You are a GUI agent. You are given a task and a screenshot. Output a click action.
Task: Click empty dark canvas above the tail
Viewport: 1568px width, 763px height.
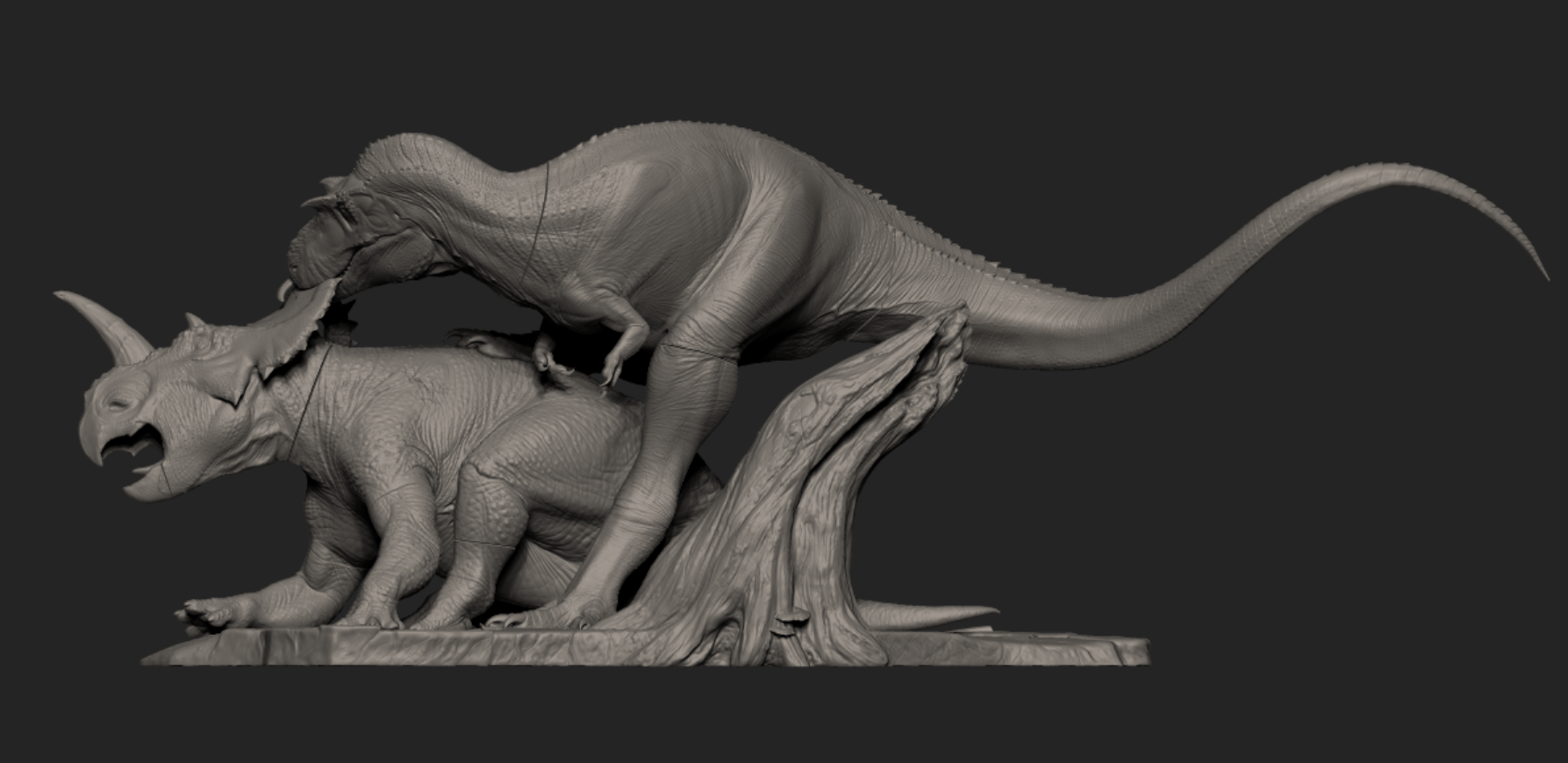tap(1228, 105)
